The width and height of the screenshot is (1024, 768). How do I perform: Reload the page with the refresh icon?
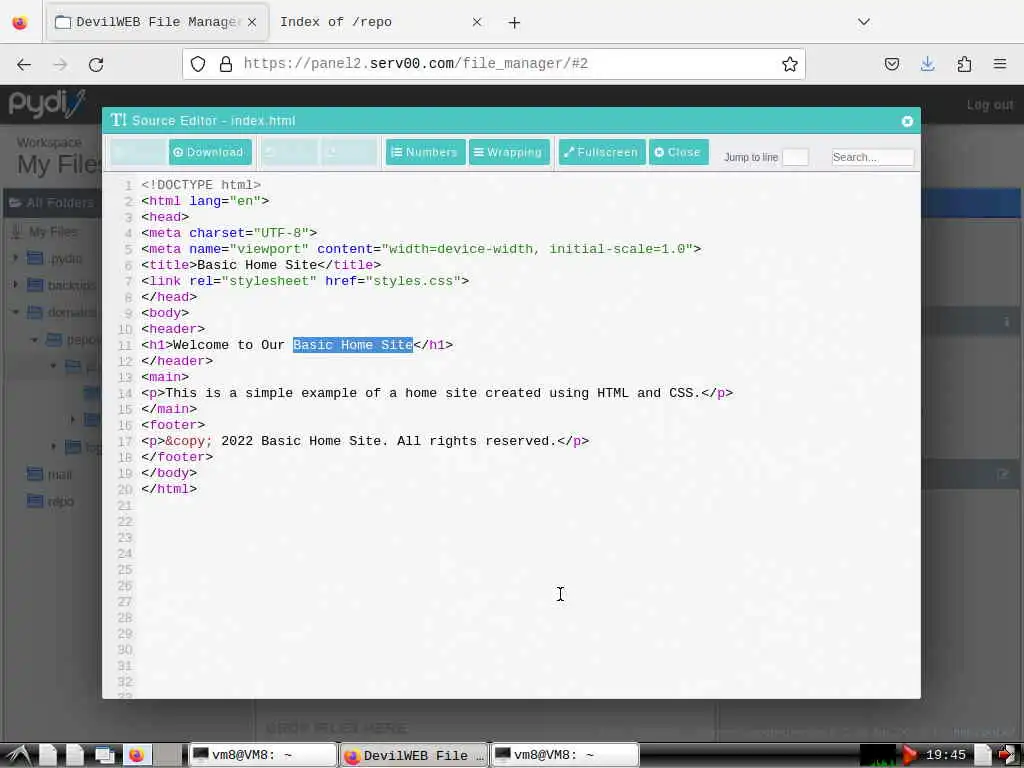click(96, 64)
